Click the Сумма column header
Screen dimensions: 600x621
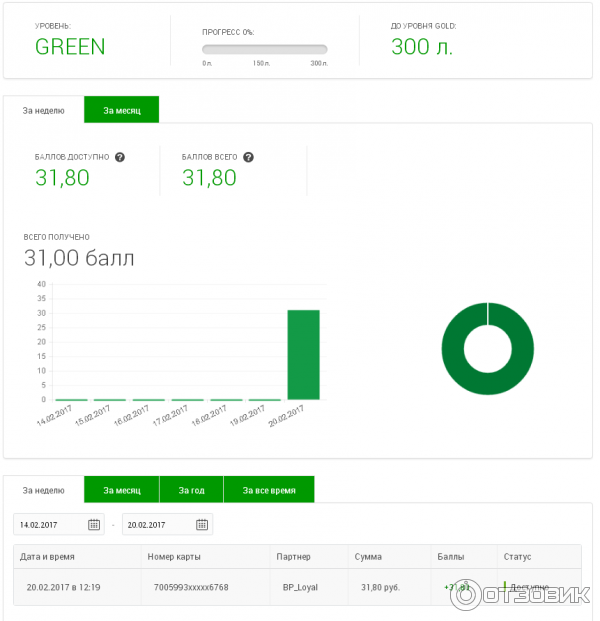[367, 556]
